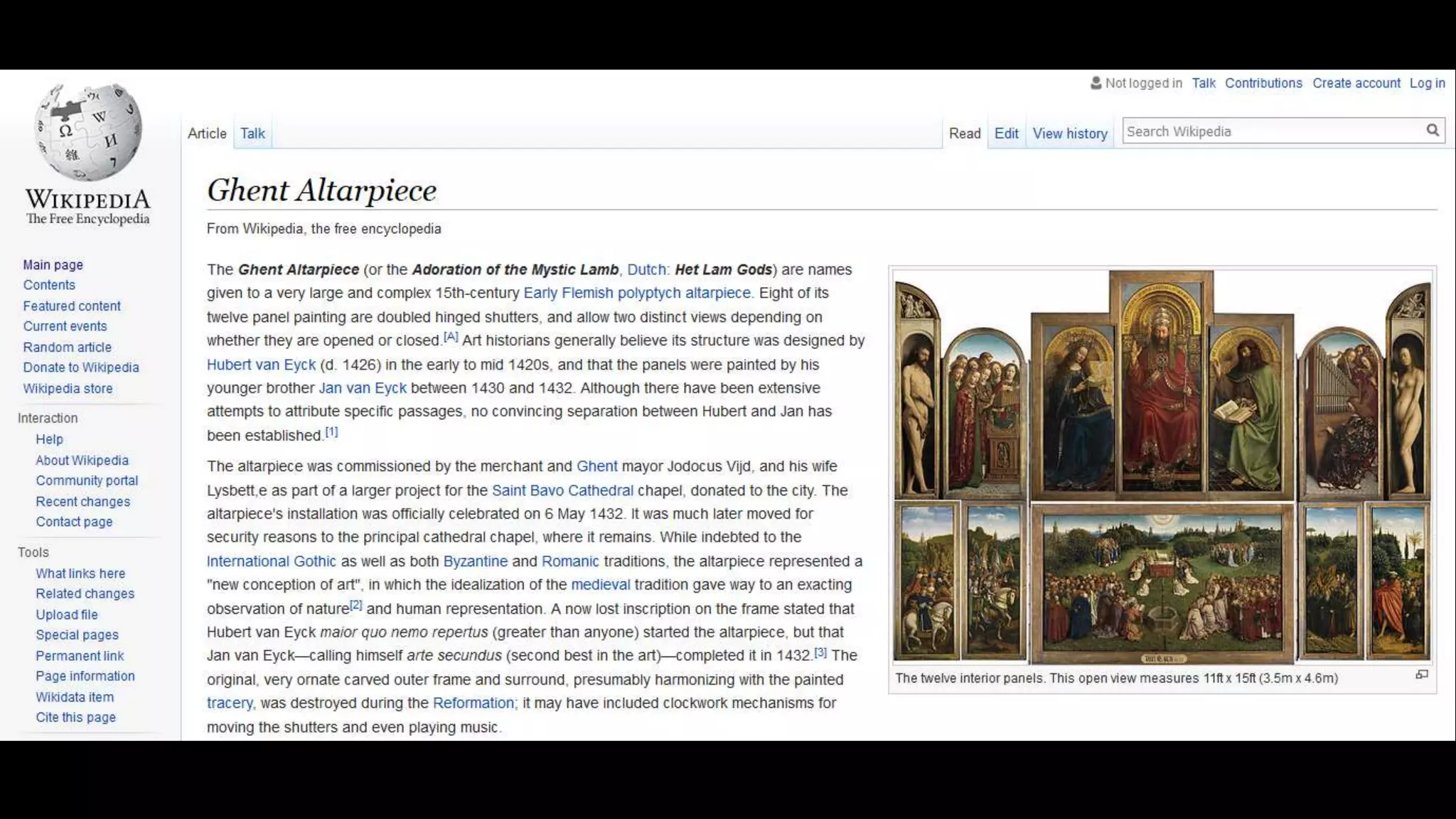Follow the Hubert van Eyck link
The image size is (1456, 819).
[x=261, y=365]
